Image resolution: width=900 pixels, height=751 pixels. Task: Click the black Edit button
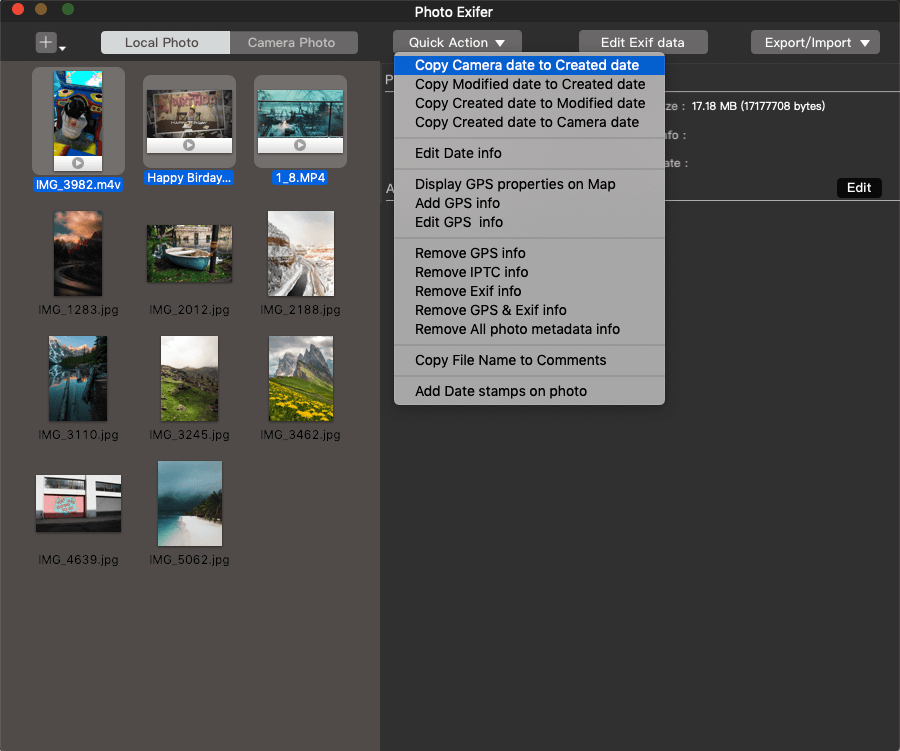click(859, 188)
